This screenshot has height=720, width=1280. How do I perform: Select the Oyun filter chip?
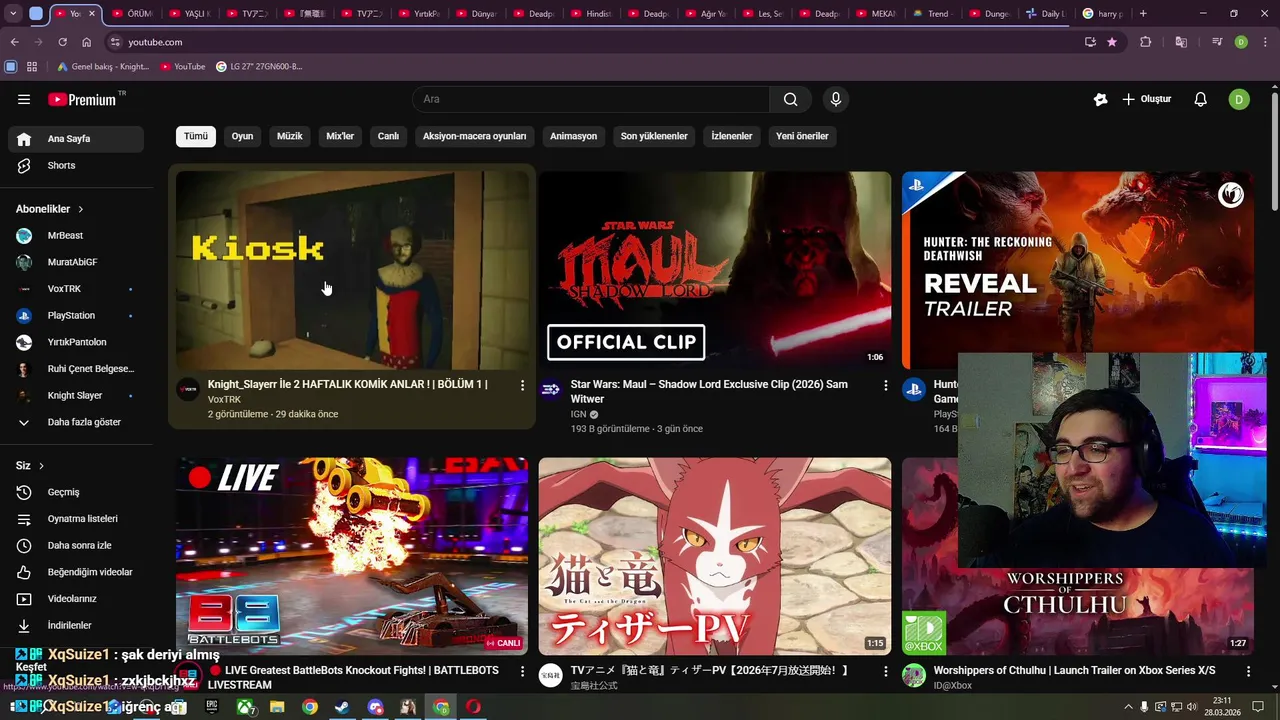243,136
